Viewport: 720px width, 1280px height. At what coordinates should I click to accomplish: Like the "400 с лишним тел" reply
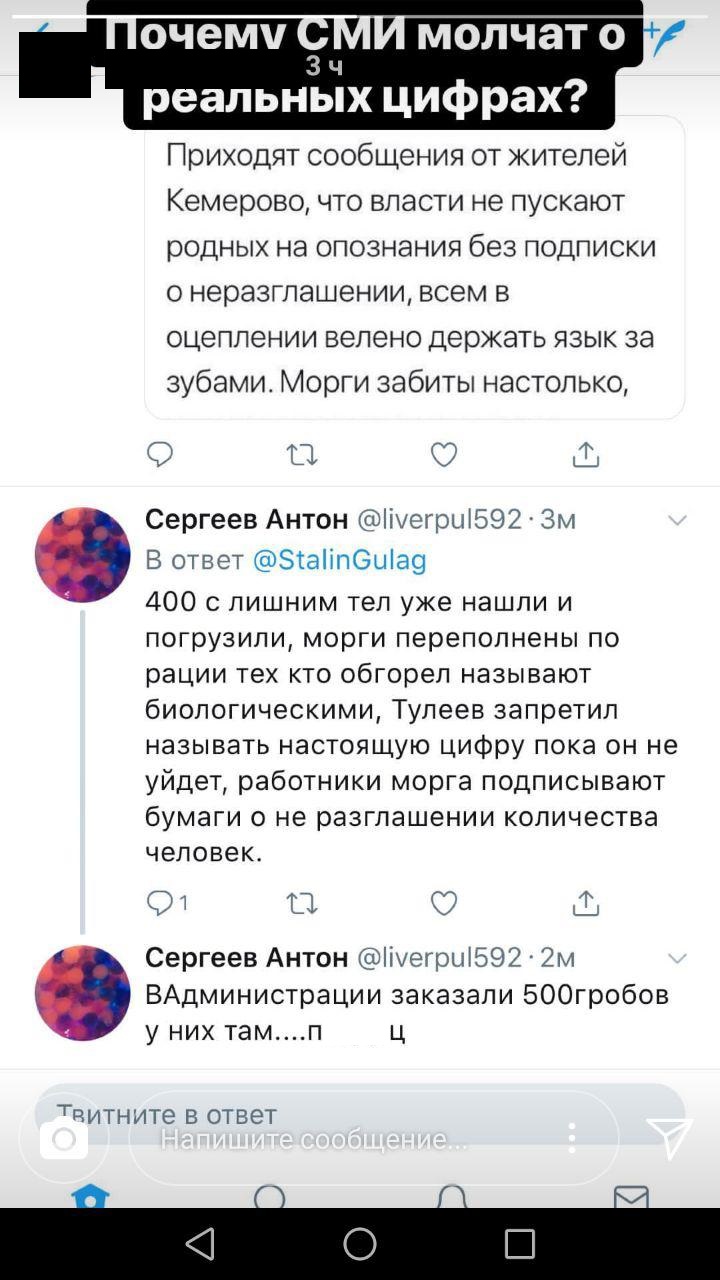click(444, 904)
